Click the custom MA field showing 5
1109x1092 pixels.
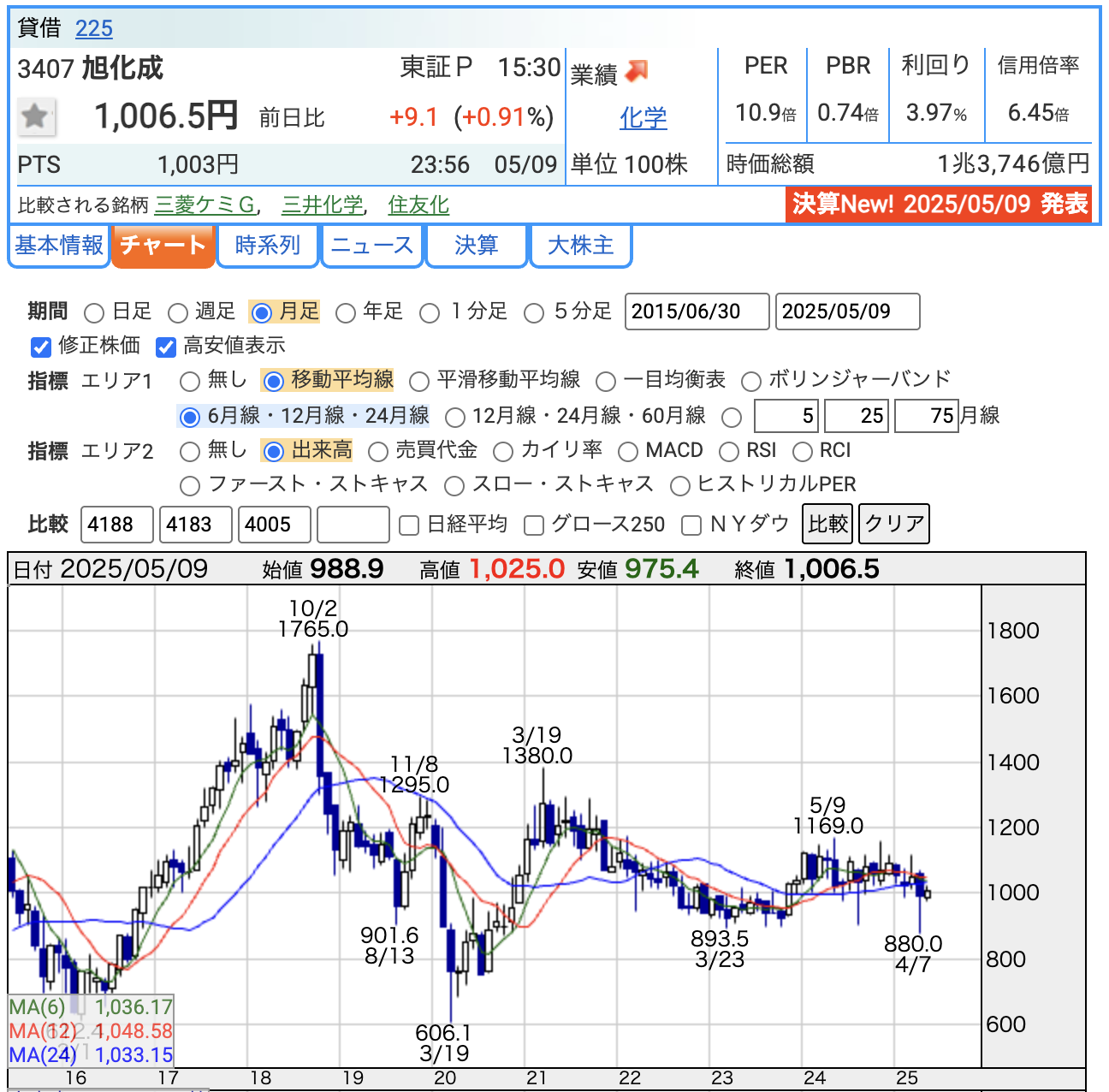786,416
